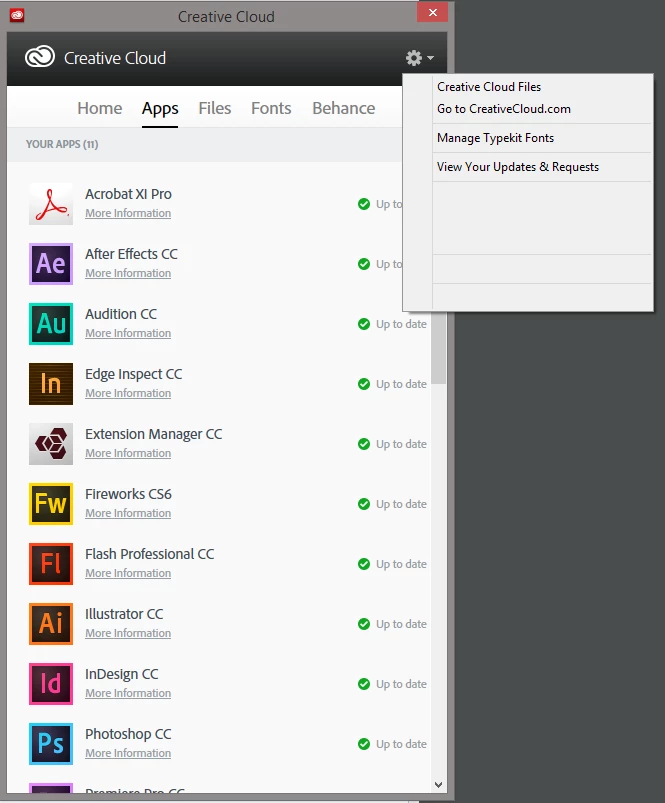The height and width of the screenshot is (803, 665).
Task: Click the red Creative Cloud title bar icon
Action: (x=17, y=15)
